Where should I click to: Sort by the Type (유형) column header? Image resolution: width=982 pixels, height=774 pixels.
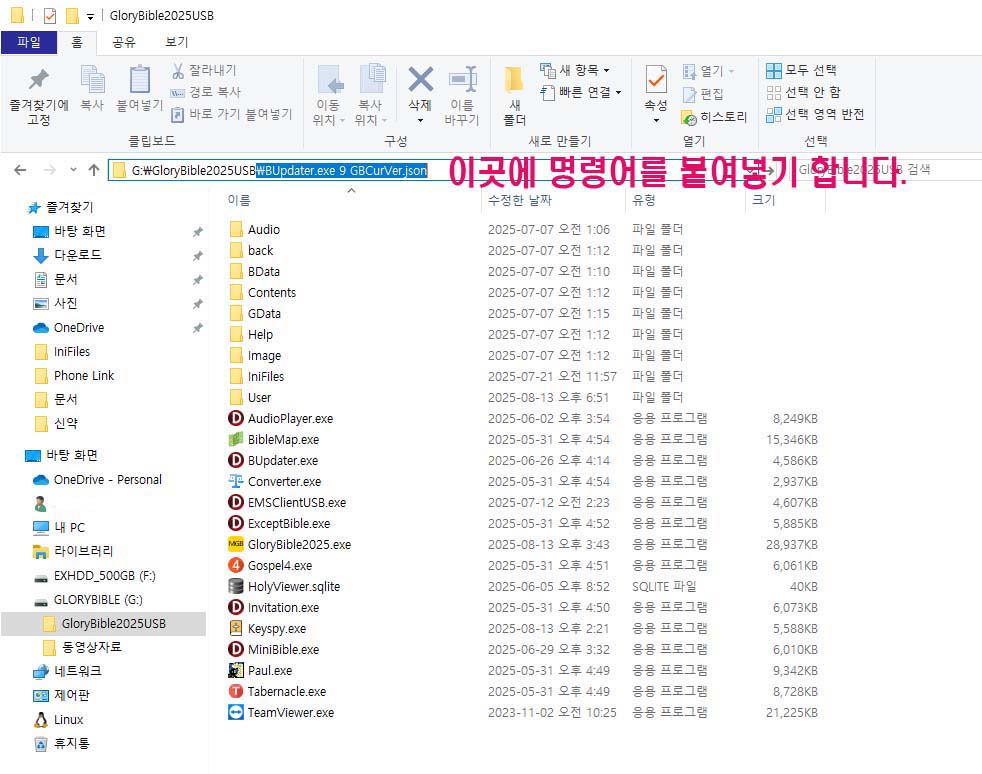tap(643, 200)
